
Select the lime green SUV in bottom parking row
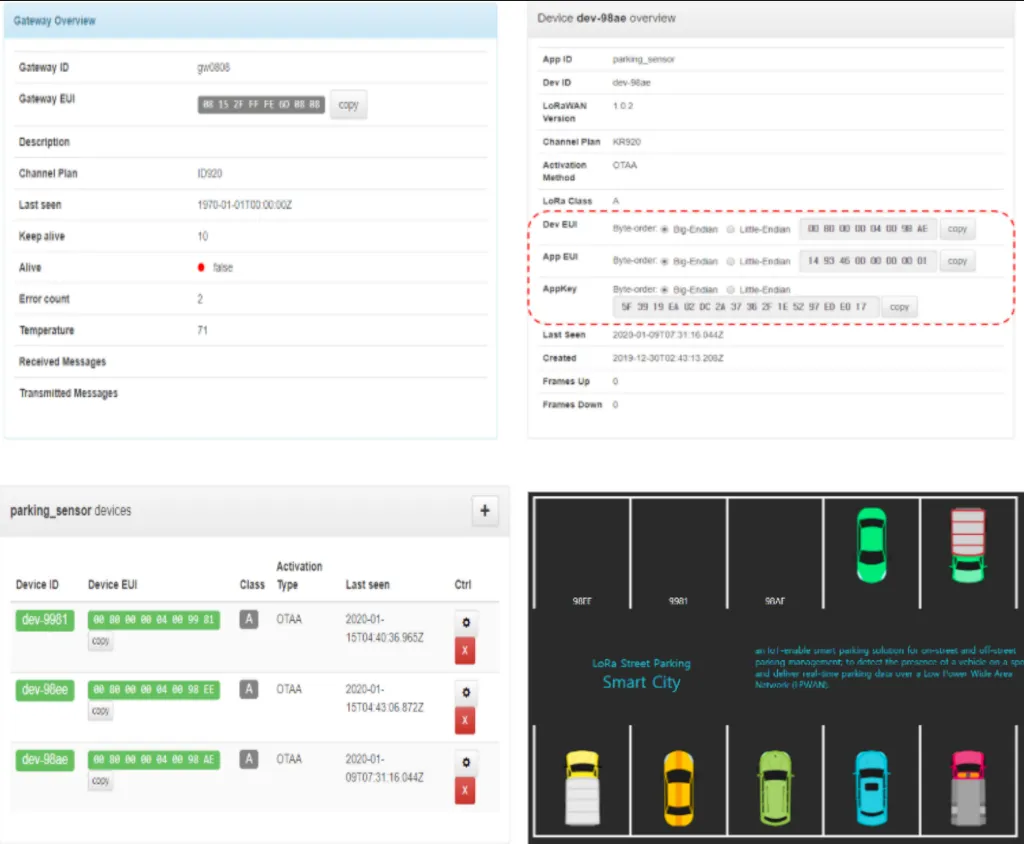(x=775, y=788)
